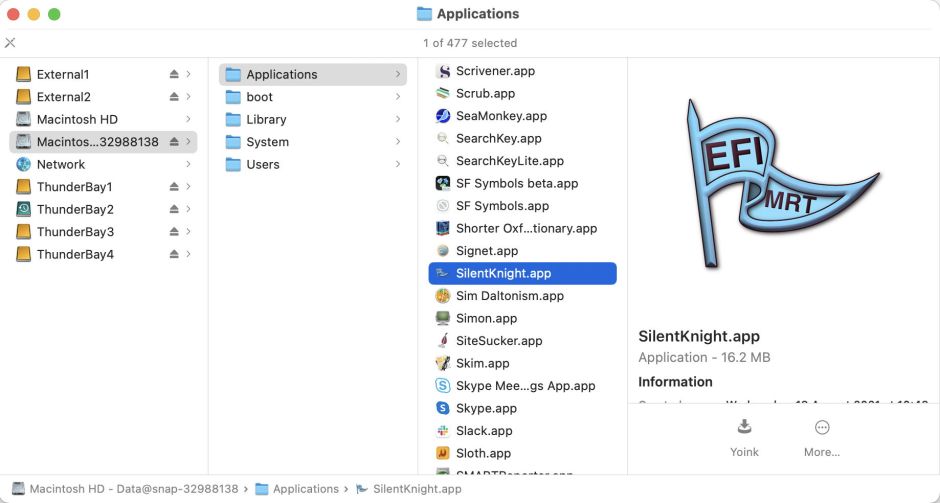Screen dimensions: 940x503
Task: Select the Skype.app icon
Action: [443, 408]
